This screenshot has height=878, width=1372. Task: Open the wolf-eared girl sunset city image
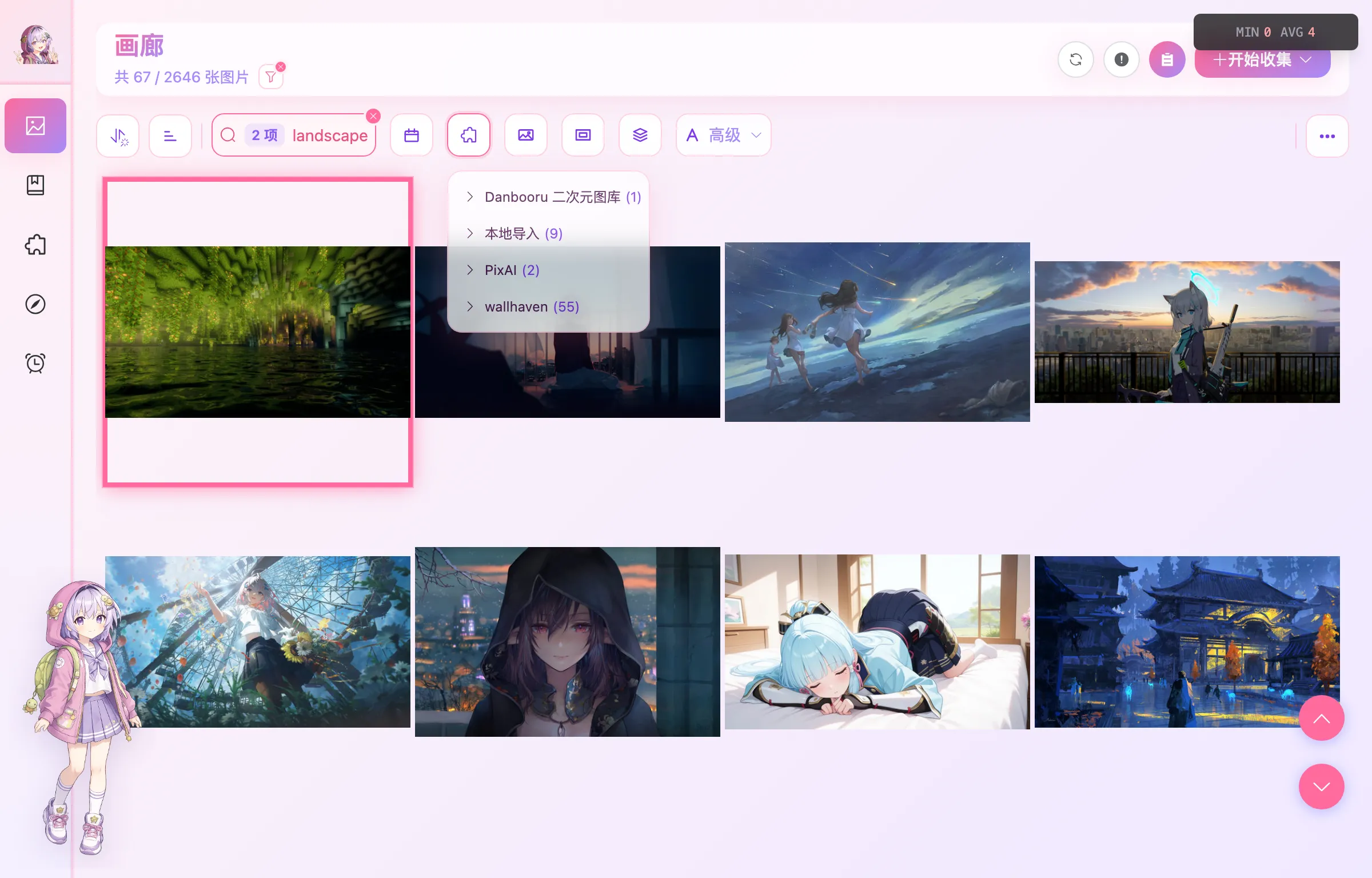point(1187,332)
